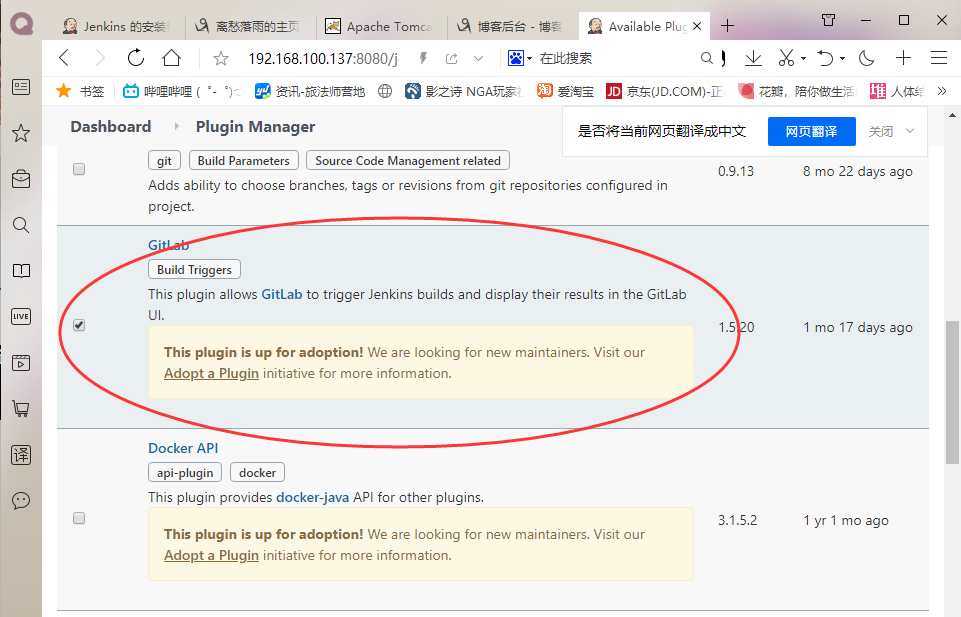Click the plus icon in the toolbar
The width and height of the screenshot is (961, 617).
coord(903,58)
